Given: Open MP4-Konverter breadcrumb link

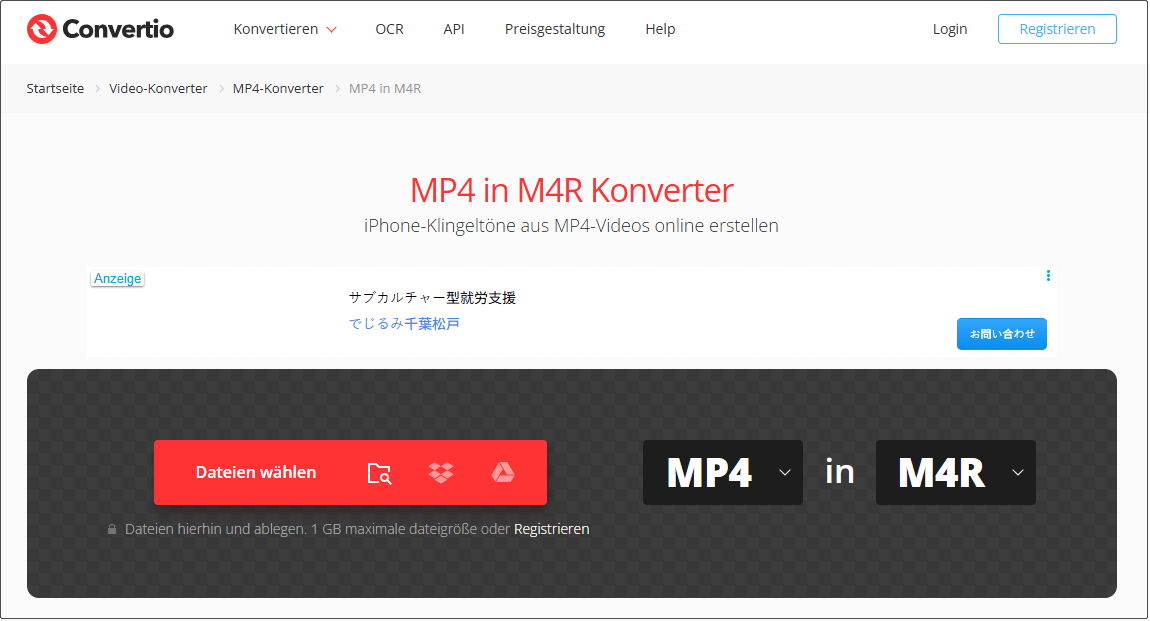Looking at the screenshot, I should coord(278,89).
